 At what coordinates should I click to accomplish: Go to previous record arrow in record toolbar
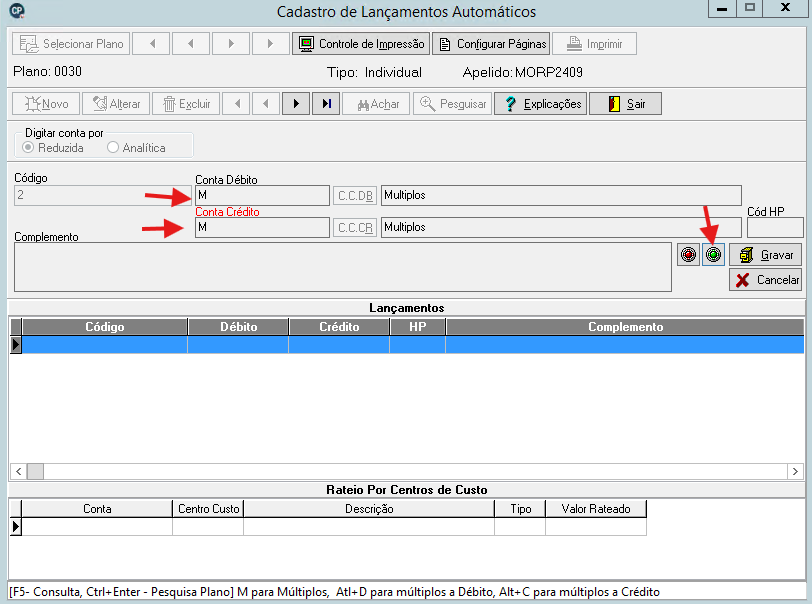266,104
